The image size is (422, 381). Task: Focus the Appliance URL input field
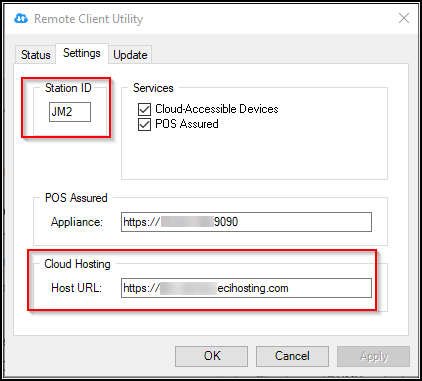[246, 222]
